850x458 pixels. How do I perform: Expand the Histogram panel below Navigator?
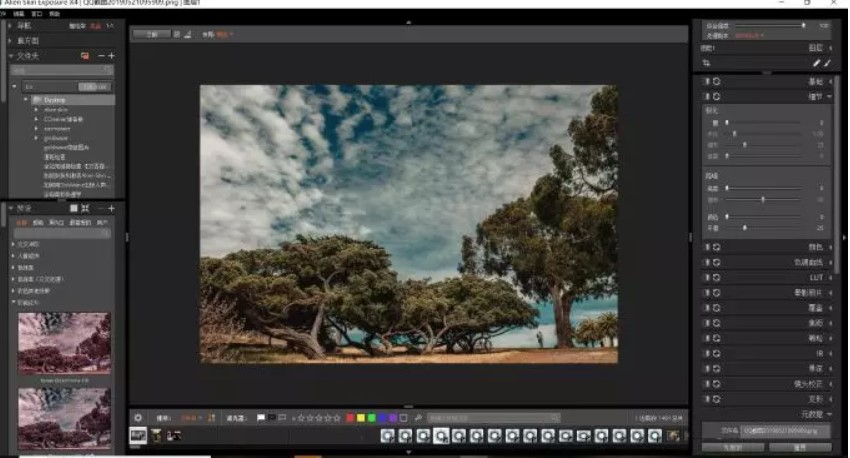pos(11,41)
